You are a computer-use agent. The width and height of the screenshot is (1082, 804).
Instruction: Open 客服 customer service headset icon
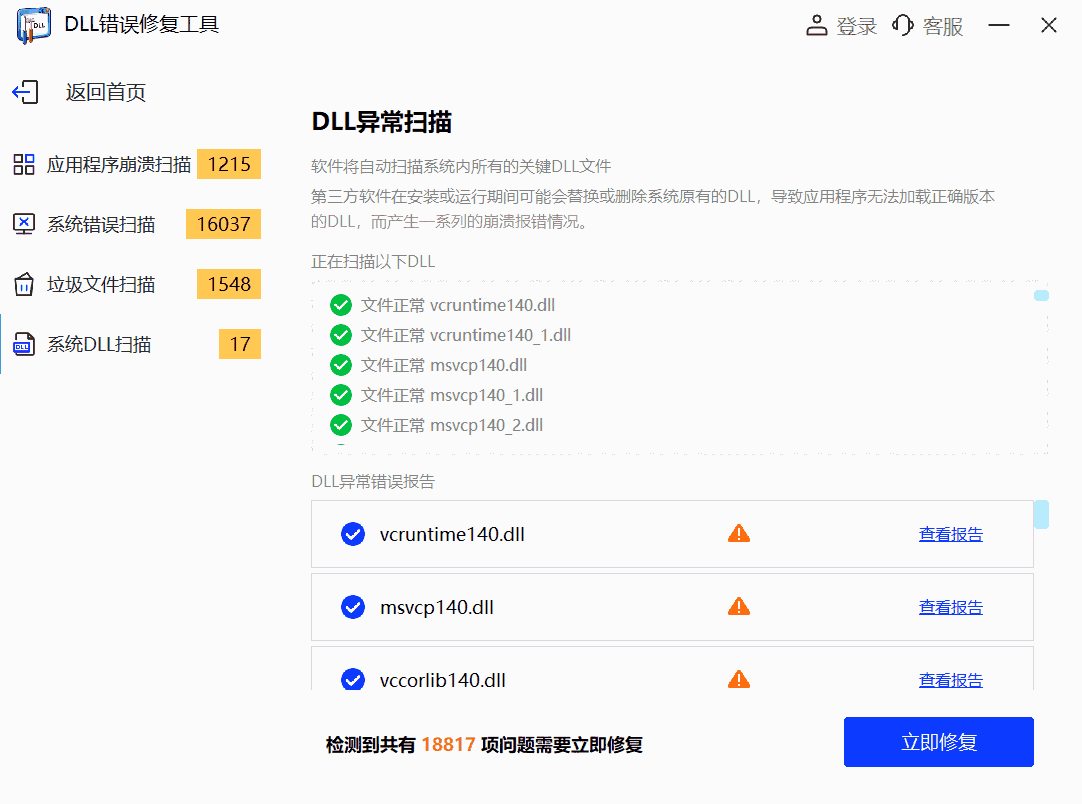point(904,25)
